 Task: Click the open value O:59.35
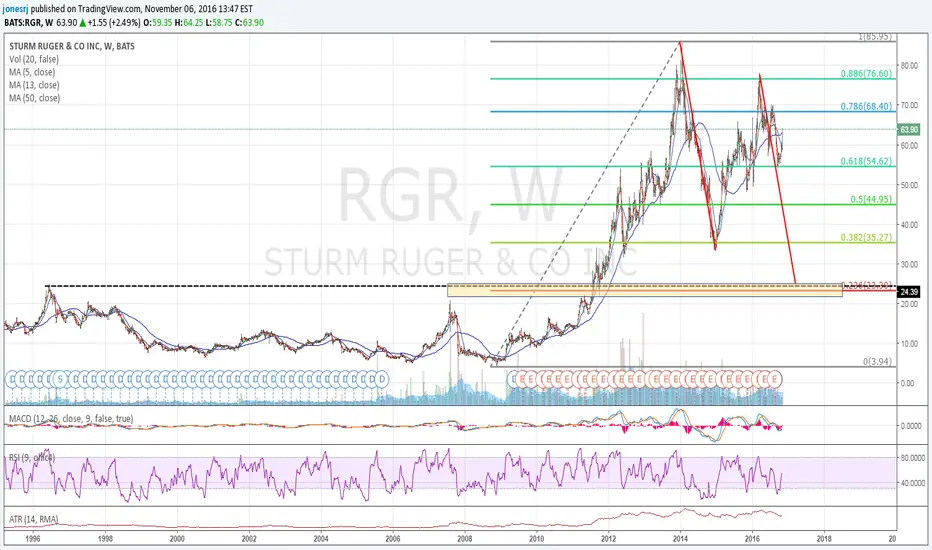point(156,23)
